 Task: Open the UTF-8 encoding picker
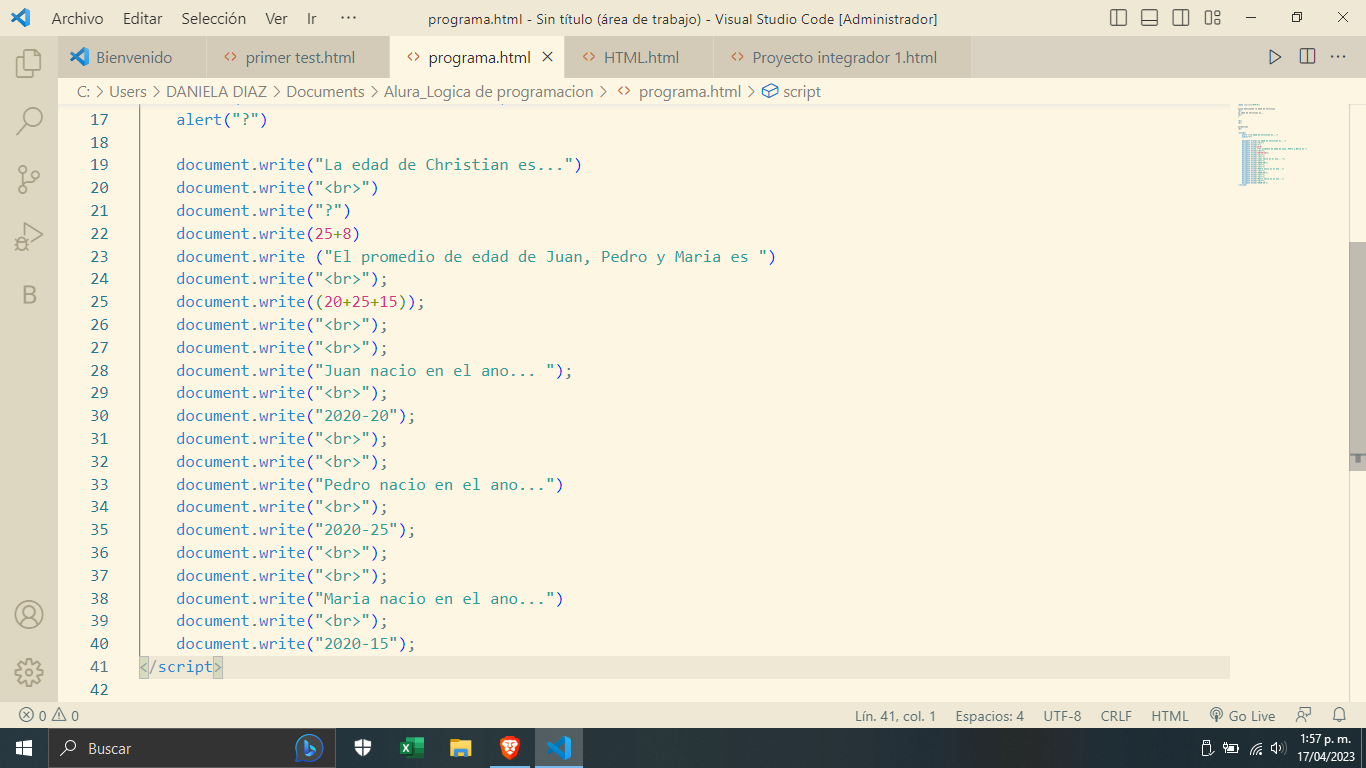[x=1062, y=716]
